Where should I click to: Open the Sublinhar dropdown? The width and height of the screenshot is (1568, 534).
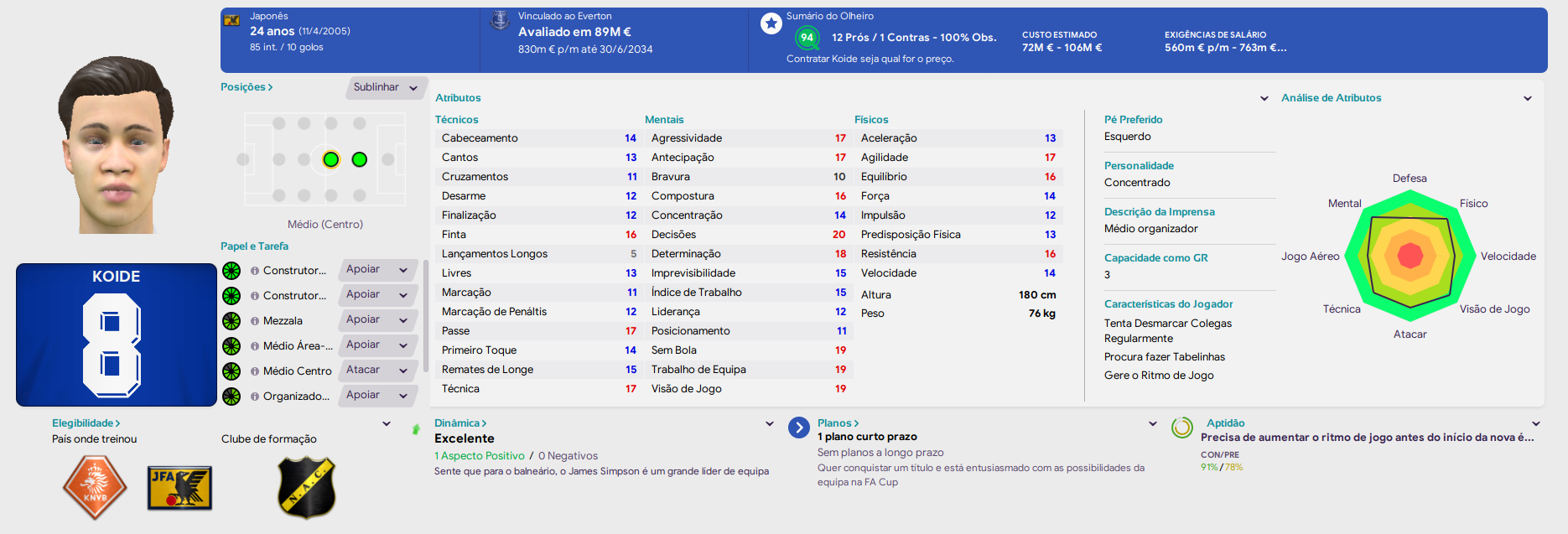(x=386, y=87)
